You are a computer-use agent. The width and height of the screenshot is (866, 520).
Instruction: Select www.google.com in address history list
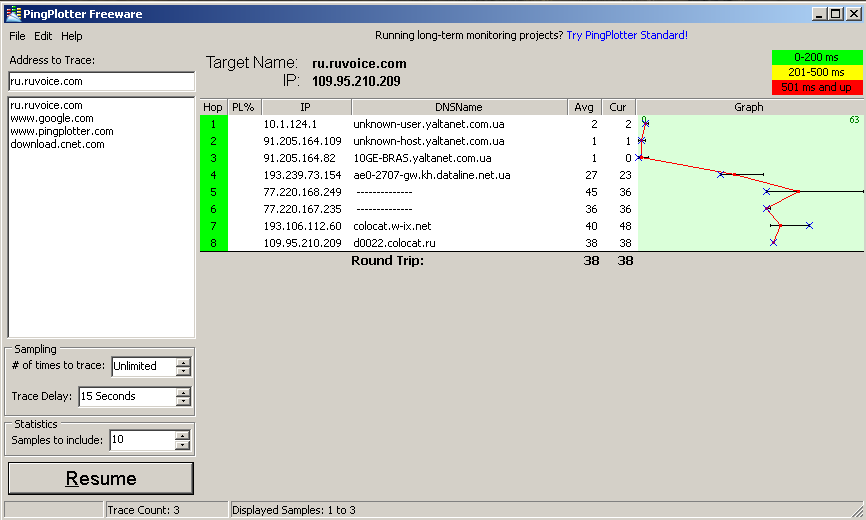click(x=52, y=118)
